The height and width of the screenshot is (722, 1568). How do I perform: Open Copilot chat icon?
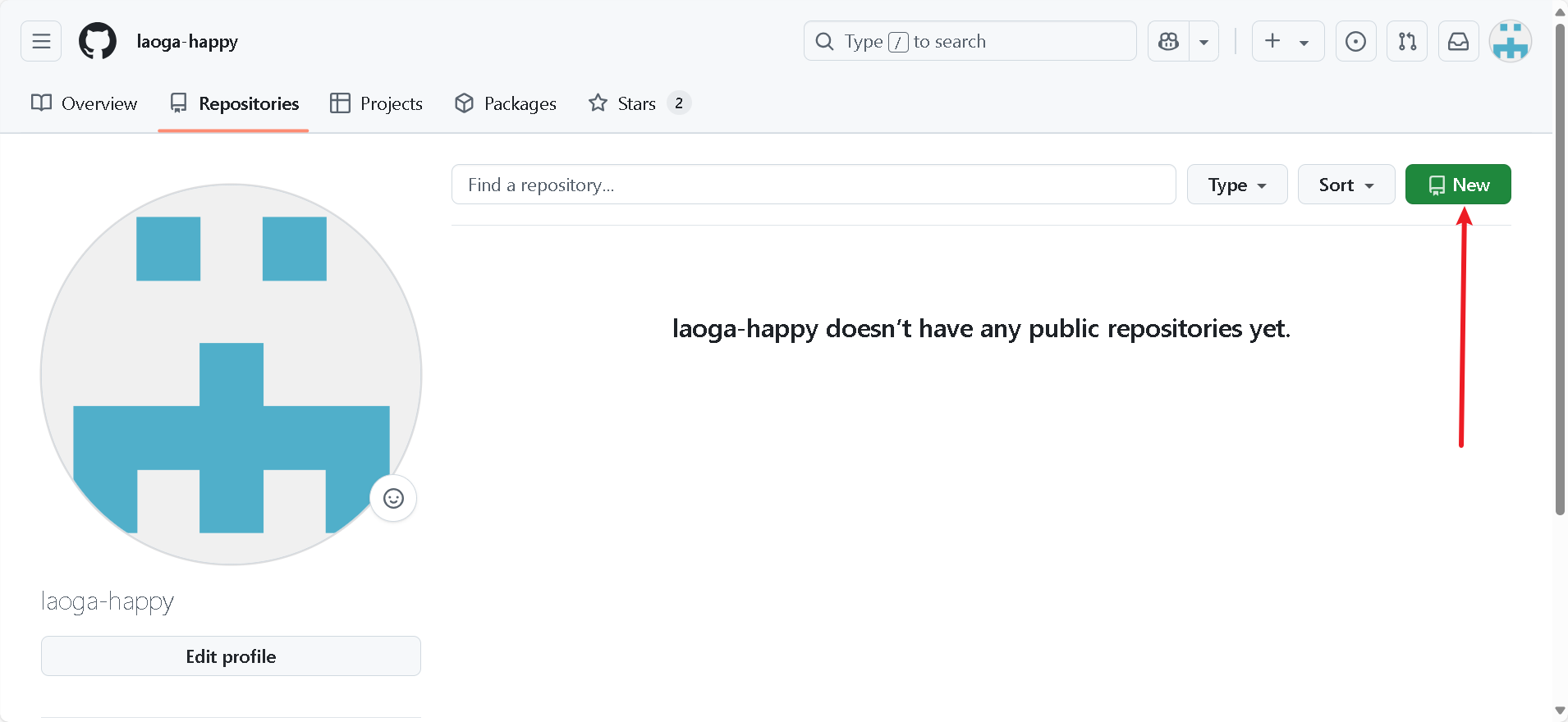coord(1168,41)
